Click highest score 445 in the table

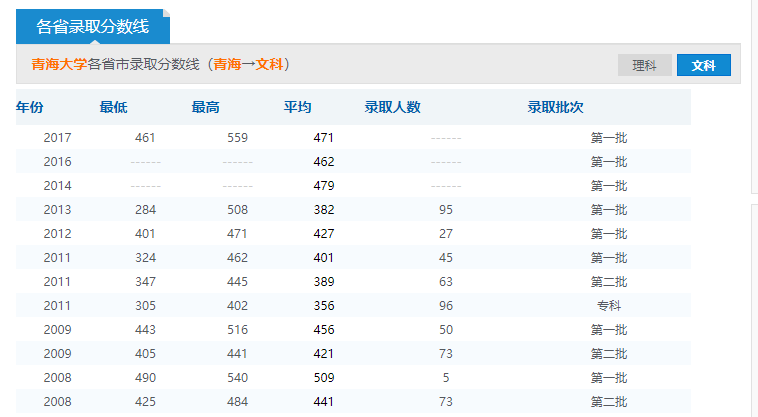coord(237,282)
